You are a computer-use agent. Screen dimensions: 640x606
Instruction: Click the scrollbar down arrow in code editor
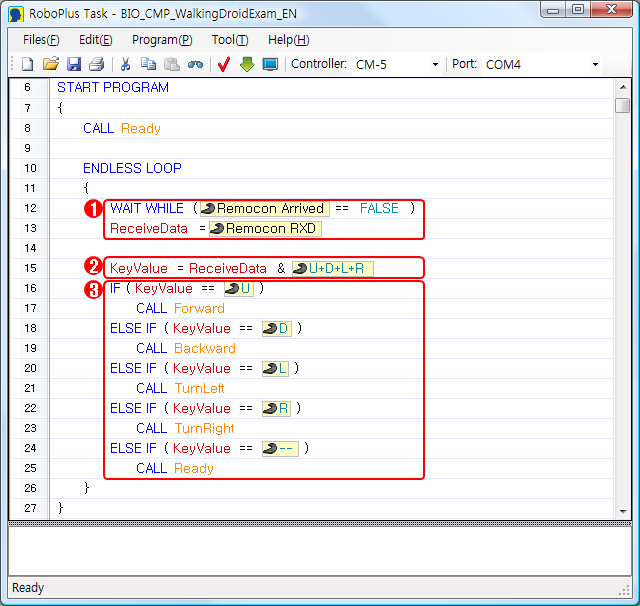click(622, 511)
